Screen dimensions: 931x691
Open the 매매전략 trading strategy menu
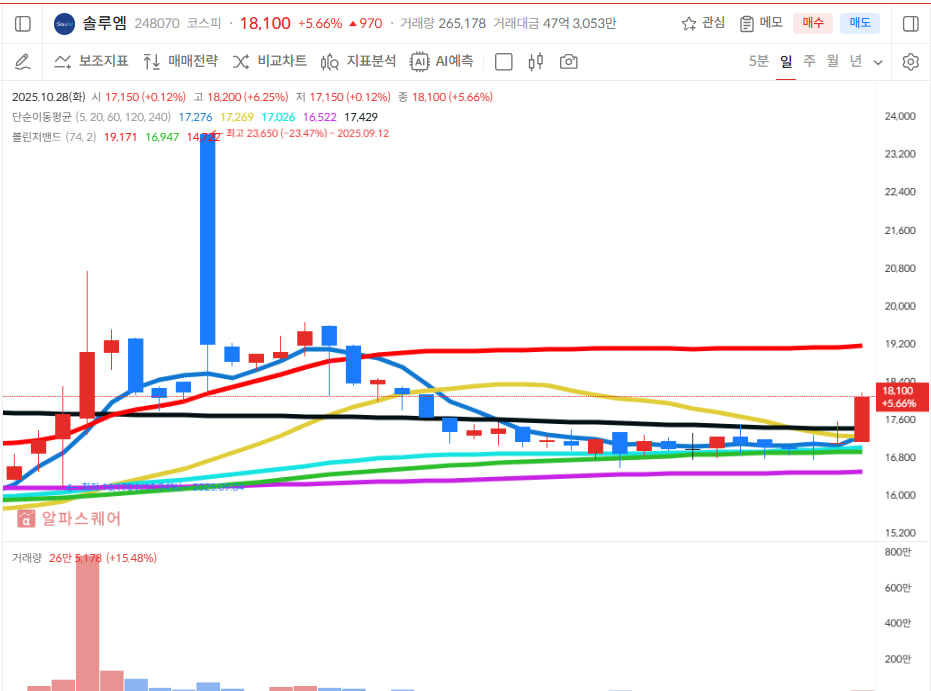180,62
